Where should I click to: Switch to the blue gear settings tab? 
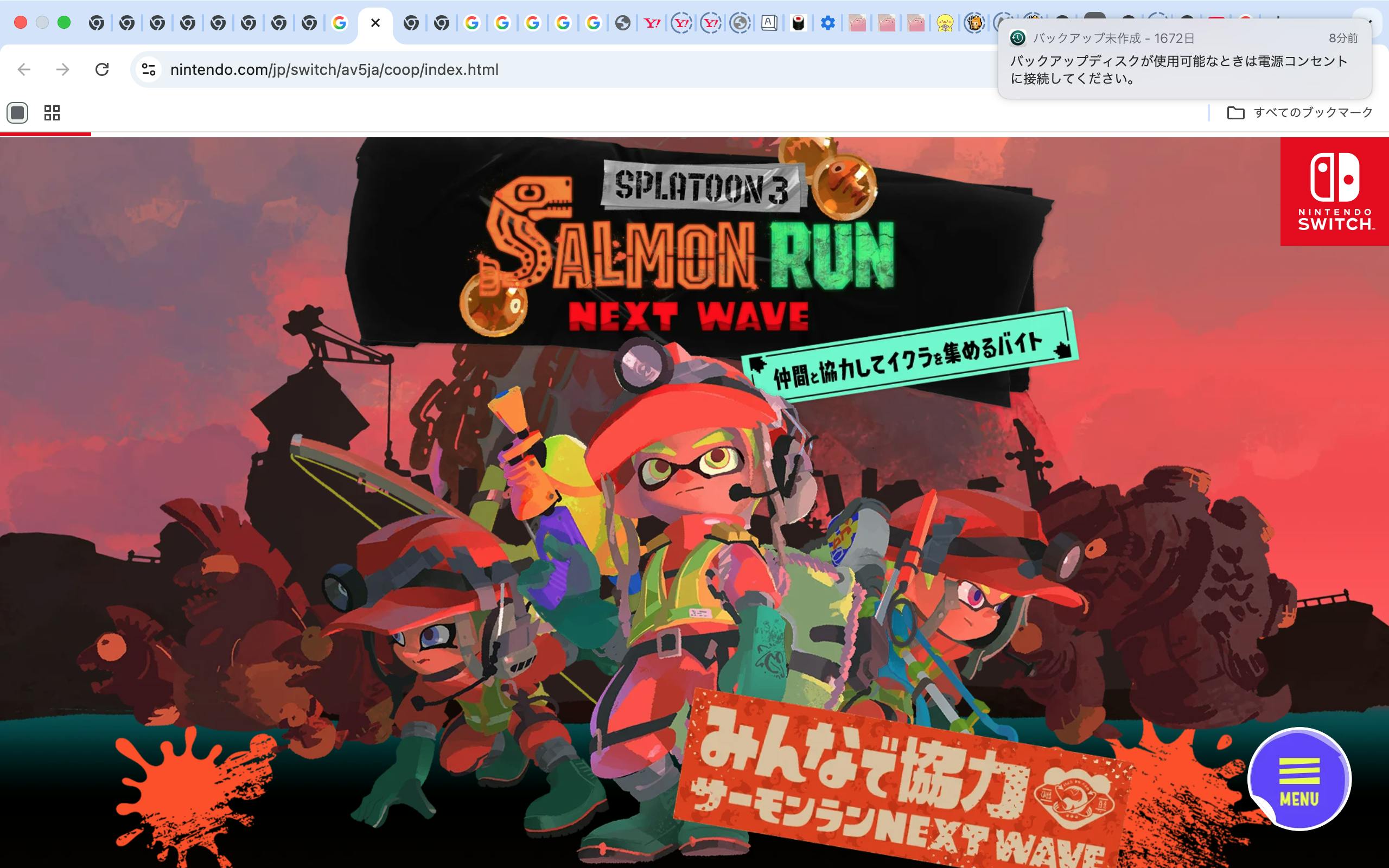[827, 23]
